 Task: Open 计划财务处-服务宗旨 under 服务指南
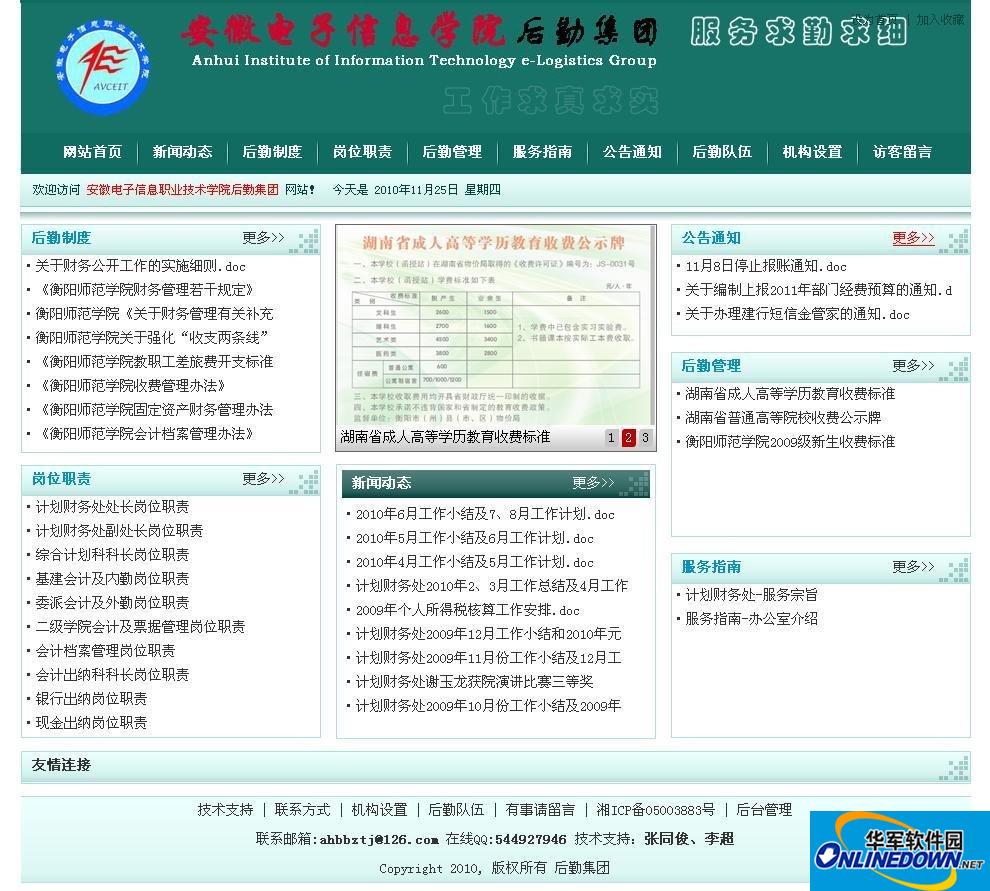click(751, 594)
